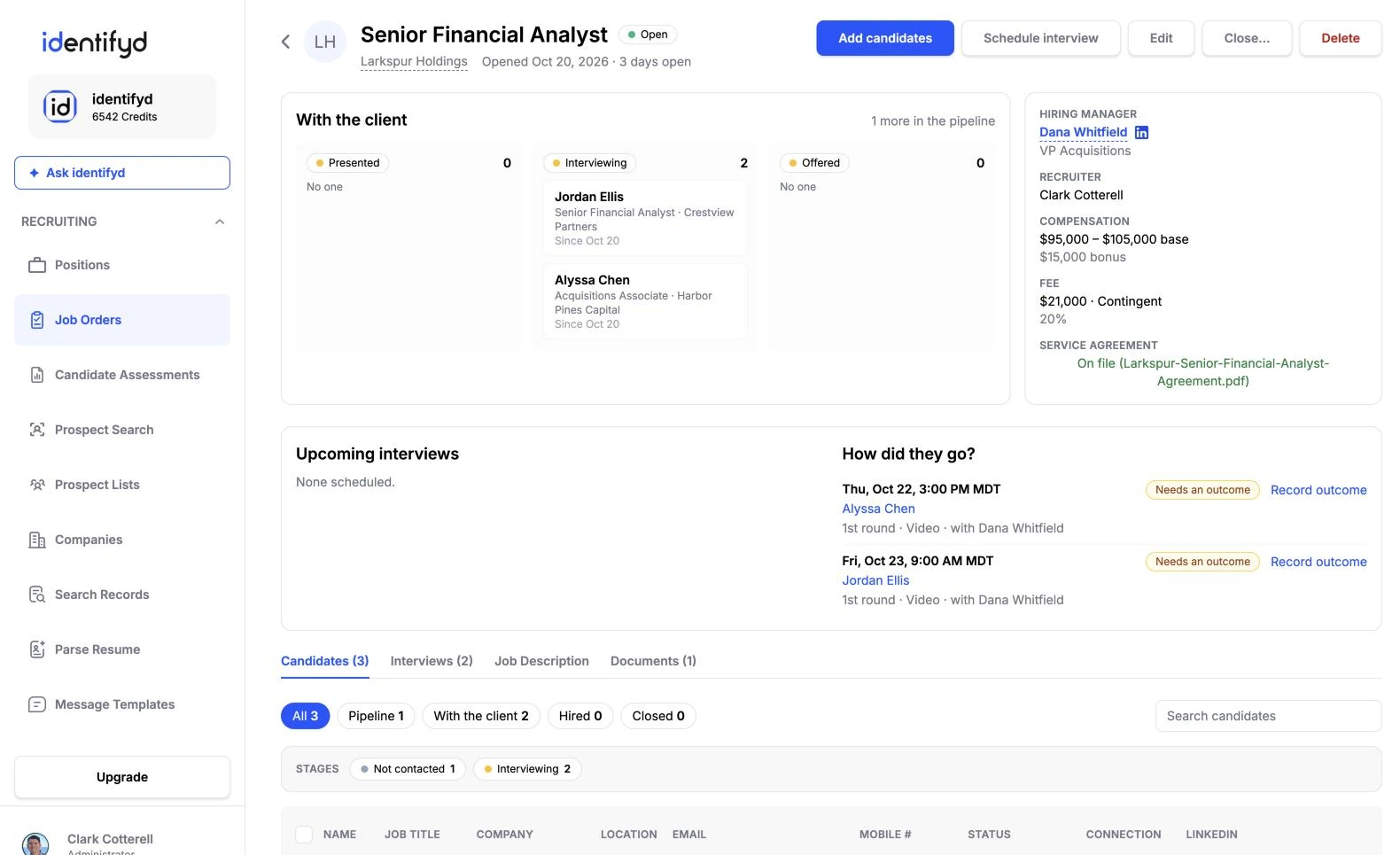Click the Prospect Search scan icon
The width and height of the screenshot is (1400, 855).
(x=37, y=430)
